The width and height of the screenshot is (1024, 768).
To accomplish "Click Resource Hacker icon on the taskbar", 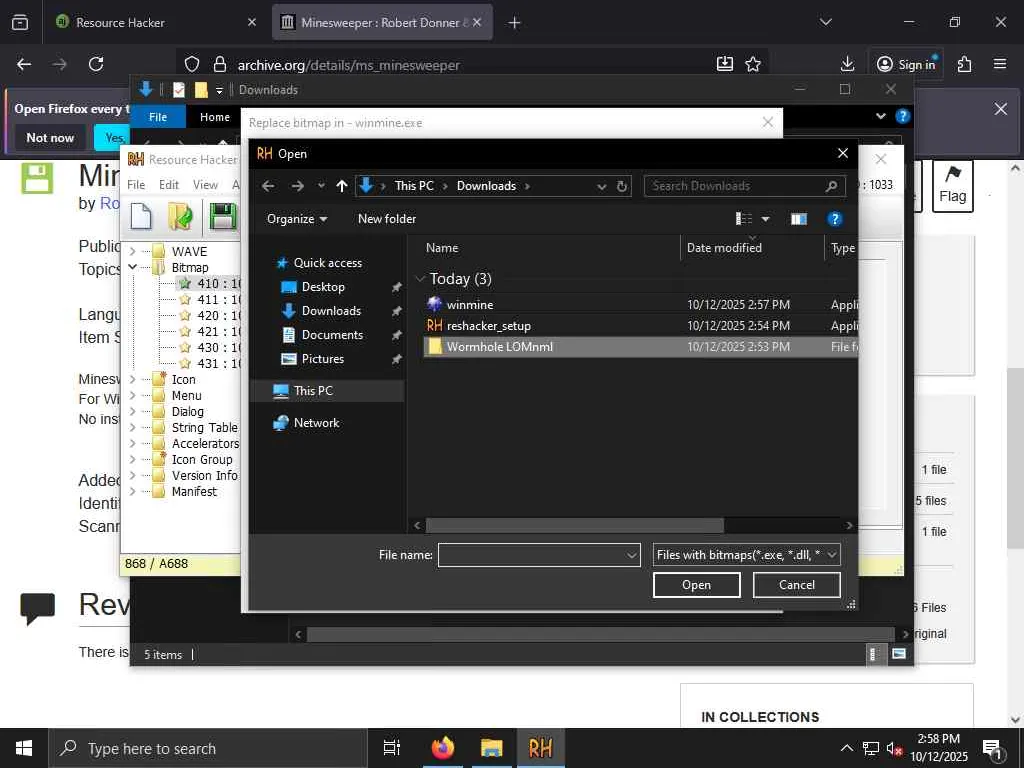I will tap(541, 748).
